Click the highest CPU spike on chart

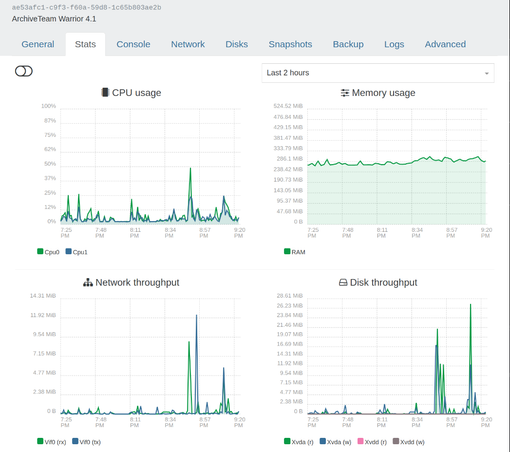(x=190, y=169)
